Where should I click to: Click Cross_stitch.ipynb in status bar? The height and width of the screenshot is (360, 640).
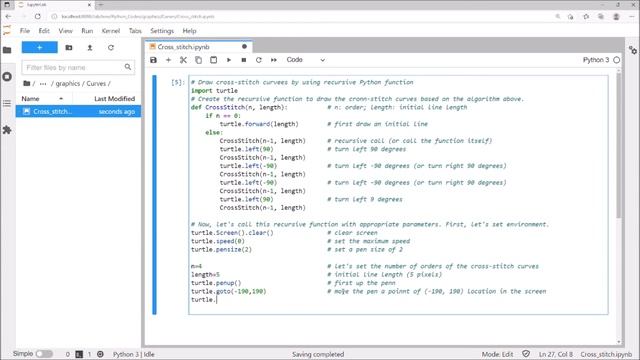(x=606, y=354)
